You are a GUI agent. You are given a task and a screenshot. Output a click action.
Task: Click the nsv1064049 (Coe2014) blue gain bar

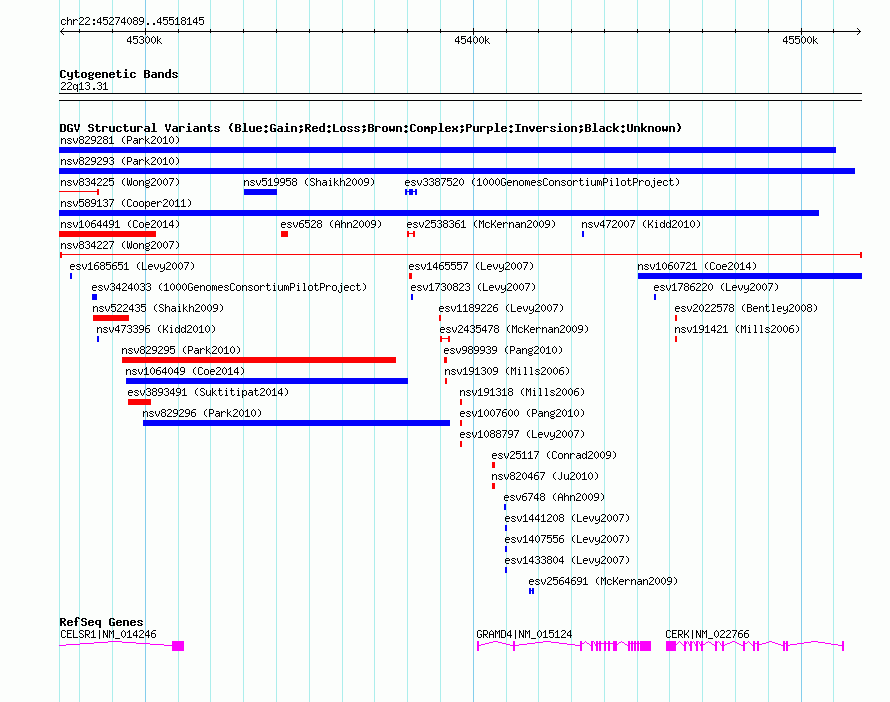coord(267,381)
